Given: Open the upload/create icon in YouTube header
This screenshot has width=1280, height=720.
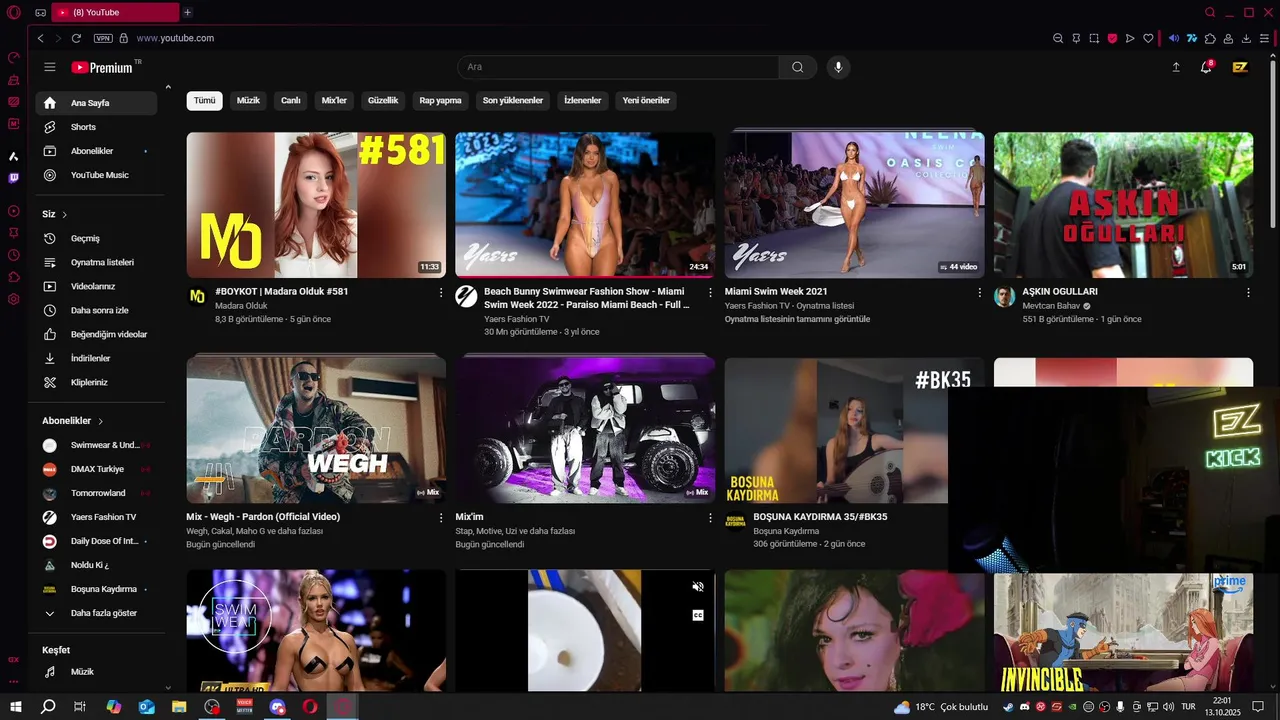Looking at the screenshot, I should pos(1176,67).
